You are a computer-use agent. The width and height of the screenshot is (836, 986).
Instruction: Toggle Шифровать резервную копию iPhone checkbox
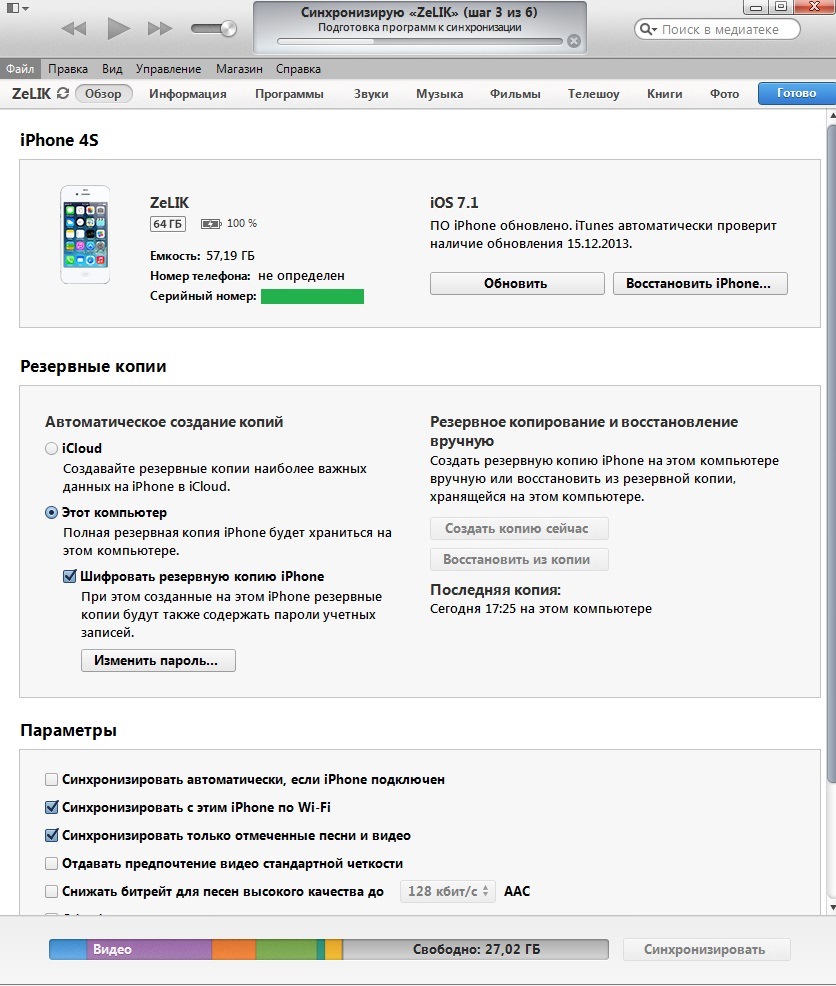(x=70, y=576)
